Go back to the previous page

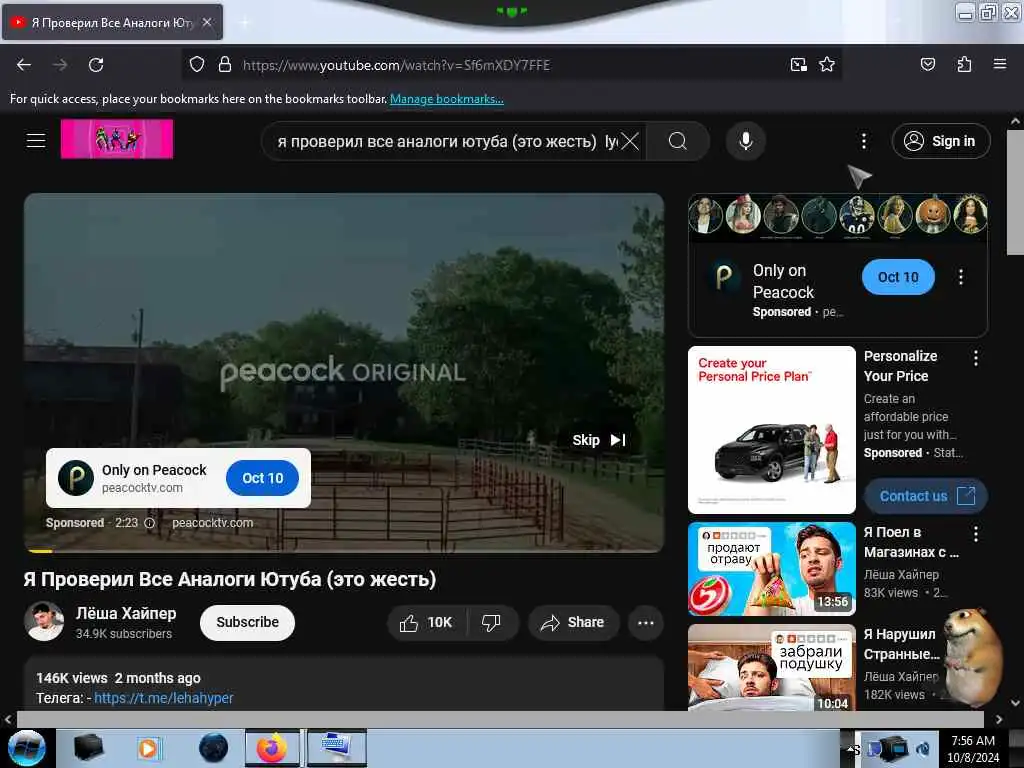tap(24, 65)
